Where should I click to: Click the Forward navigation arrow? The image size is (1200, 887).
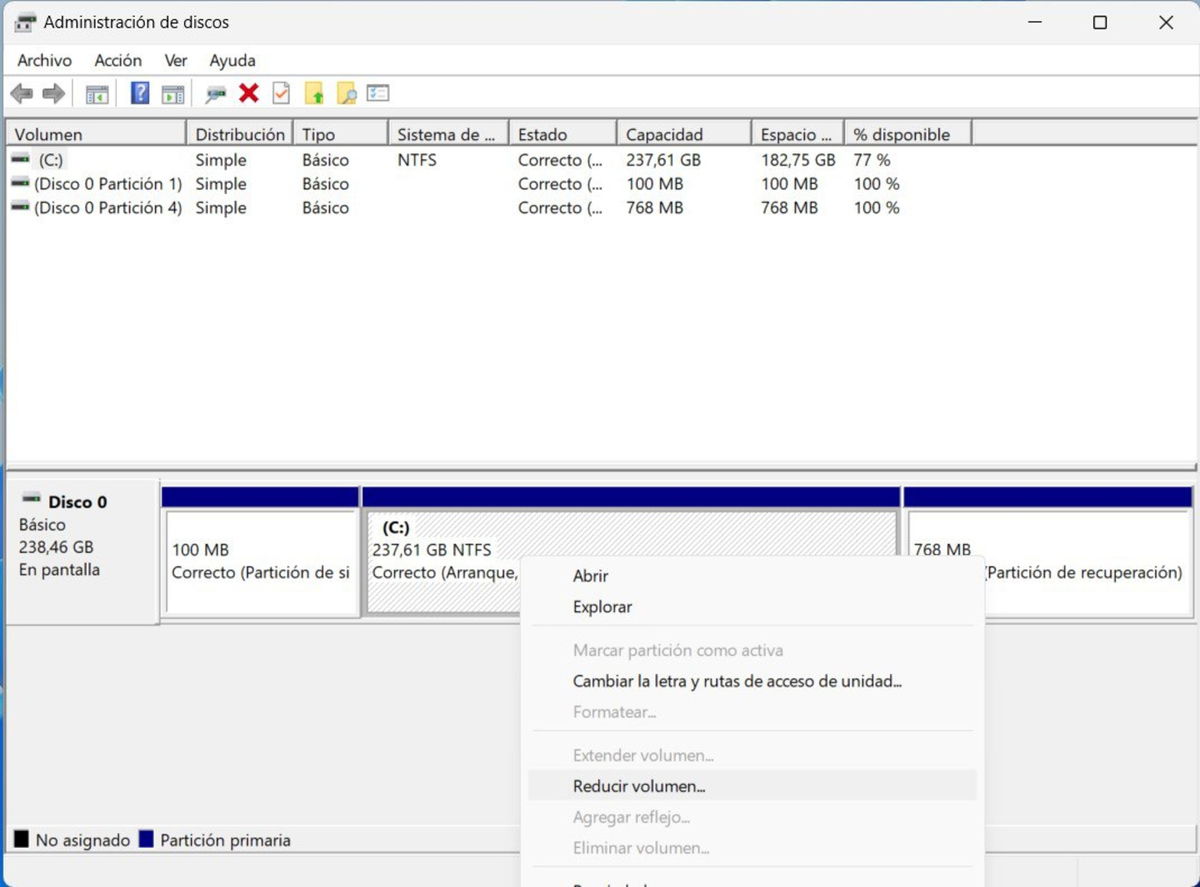point(50,93)
